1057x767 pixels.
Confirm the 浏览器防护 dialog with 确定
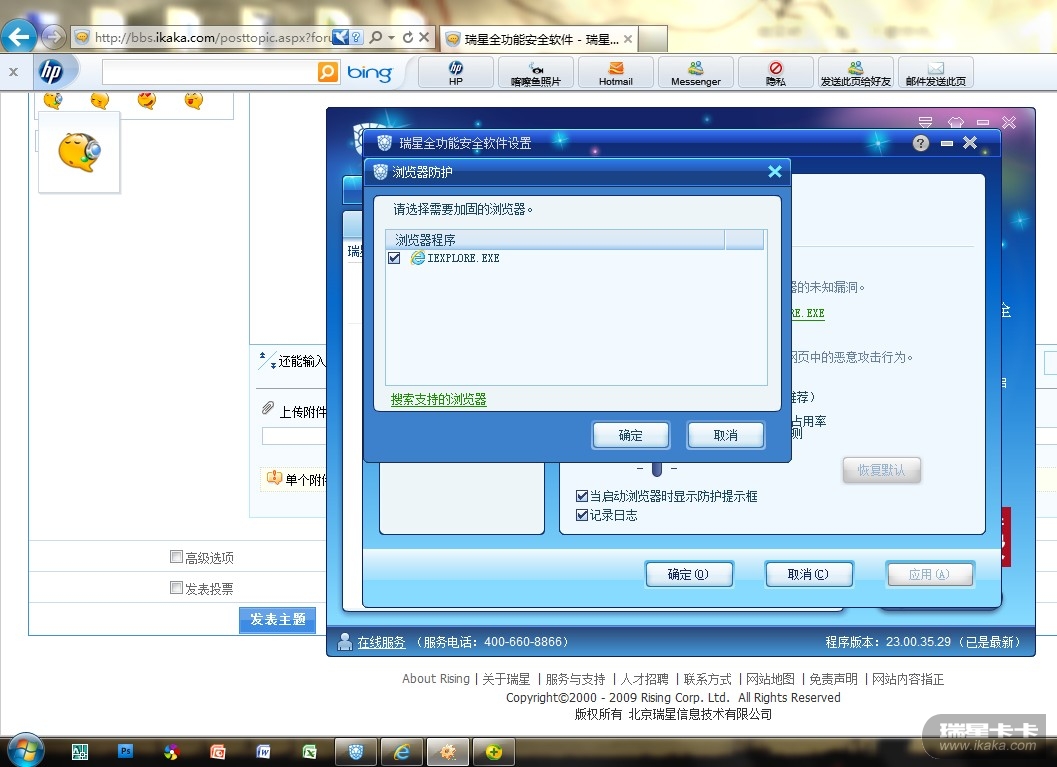tap(631, 435)
